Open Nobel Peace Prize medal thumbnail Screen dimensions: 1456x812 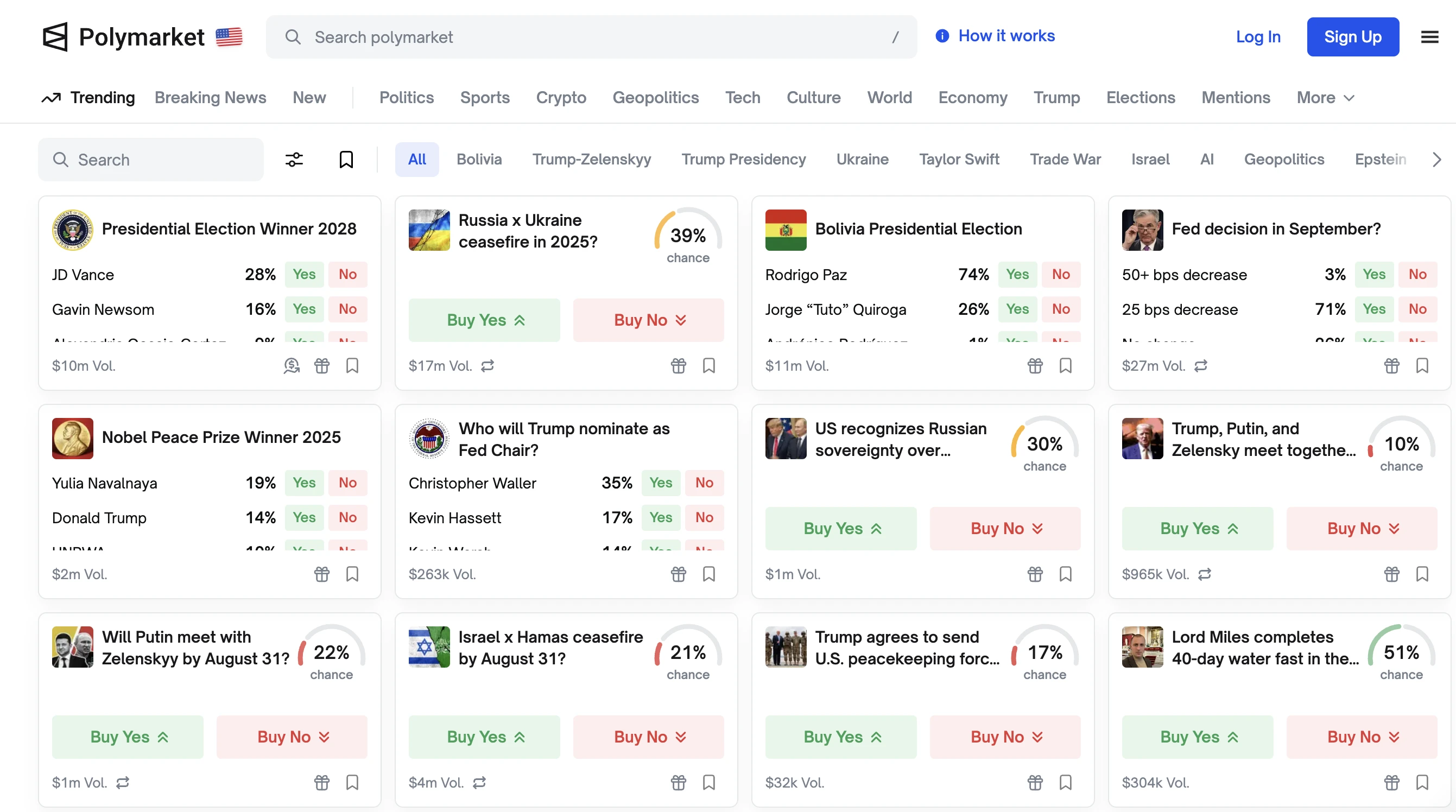(72, 439)
